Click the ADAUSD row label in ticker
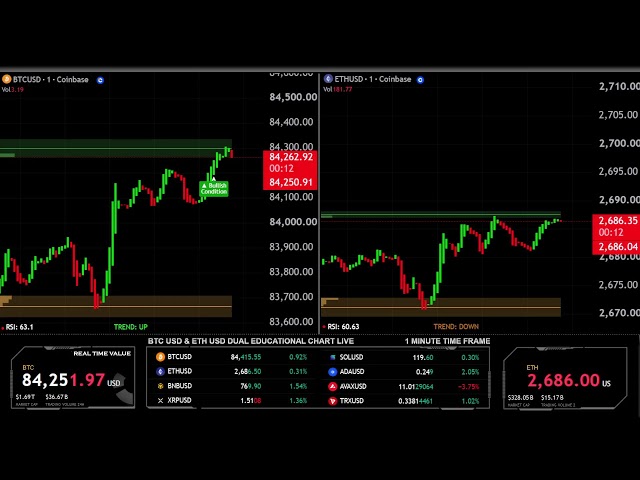This screenshot has width=640, height=480. point(352,372)
